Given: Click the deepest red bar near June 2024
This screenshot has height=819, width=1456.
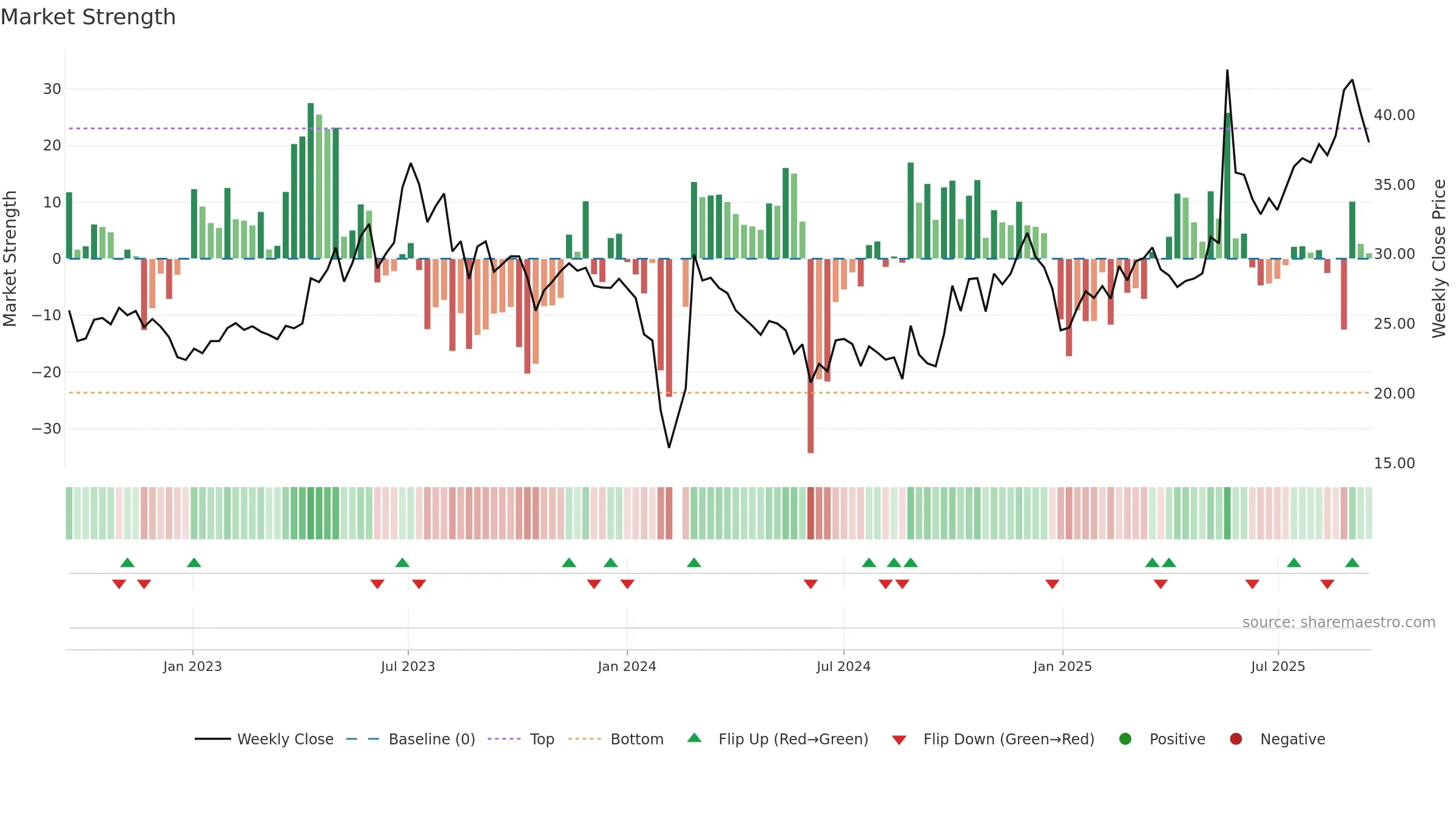Looking at the screenshot, I should pos(811,356).
